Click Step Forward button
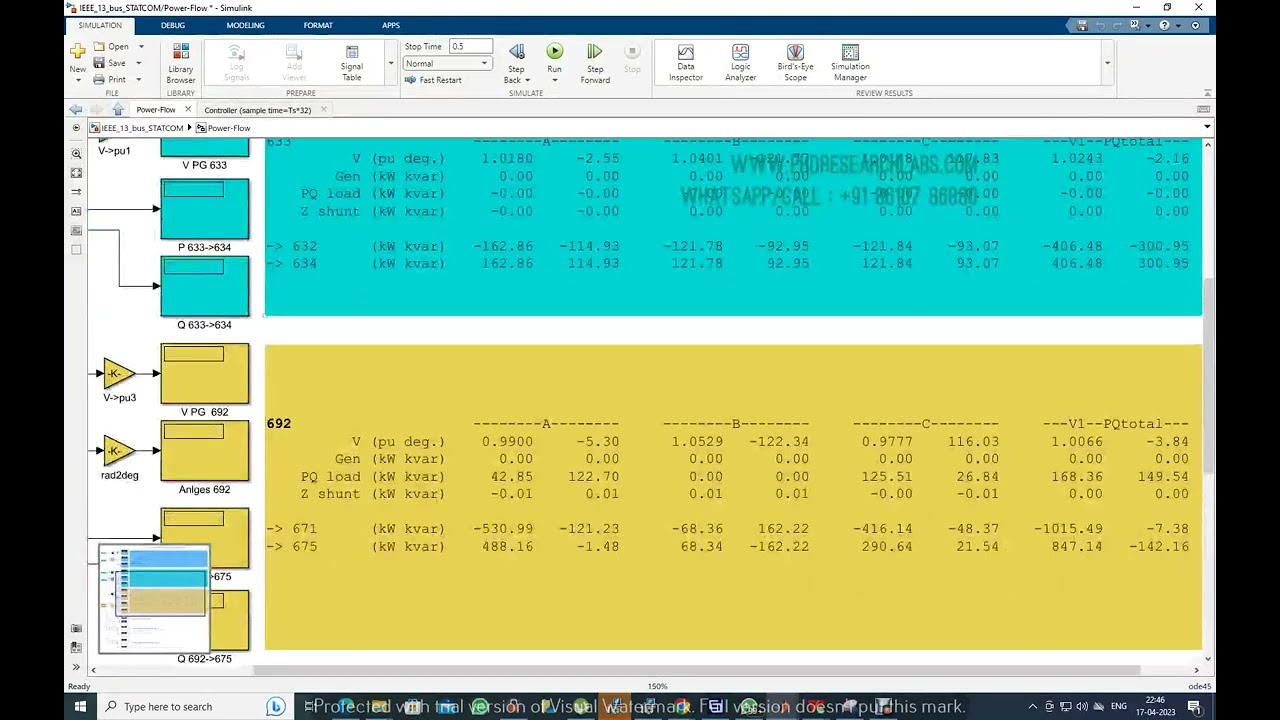The image size is (1280, 720). (595, 63)
